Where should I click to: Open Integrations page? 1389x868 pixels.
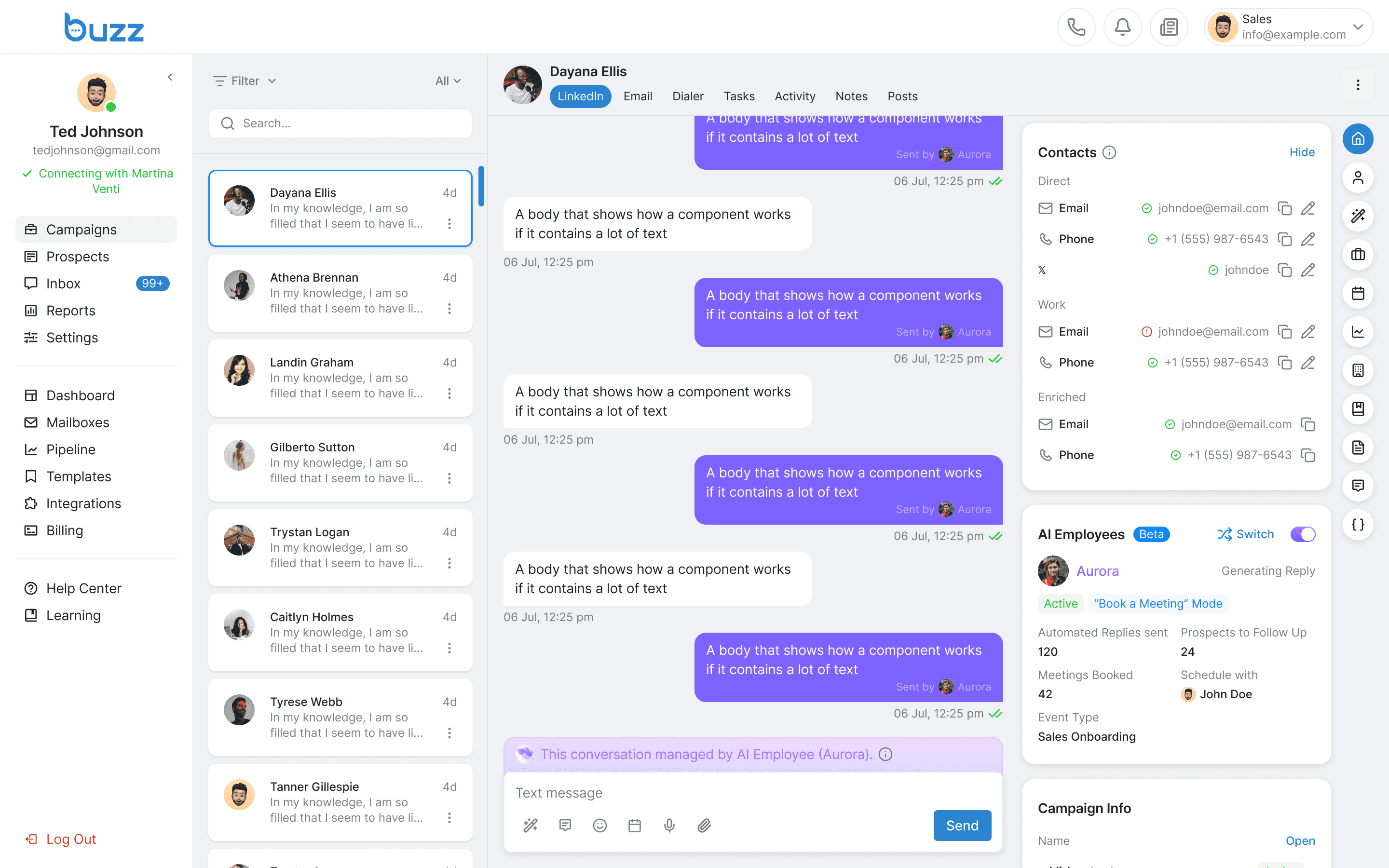coord(96,503)
